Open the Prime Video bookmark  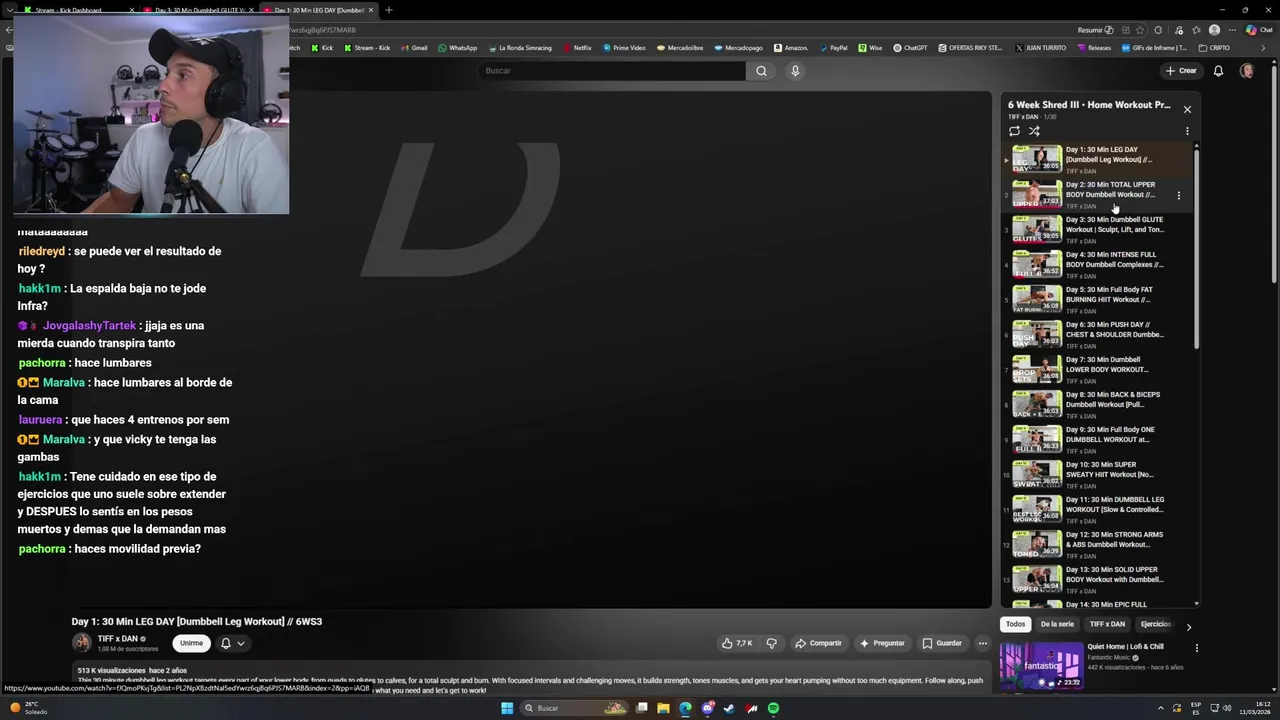[x=624, y=48]
